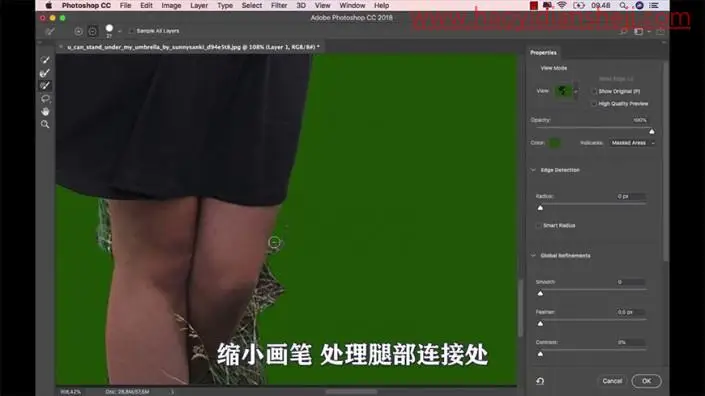Image resolution: width=705 pixels, height=396 pixels.
Task: Select the Lasso tool
Action: [45, 98]
